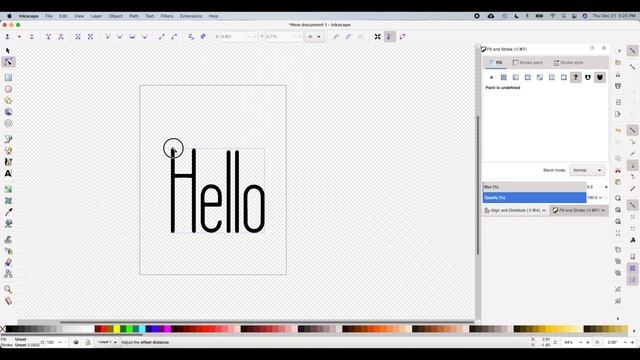
Task: Select the Node editing tool
Action: [8, 62]
